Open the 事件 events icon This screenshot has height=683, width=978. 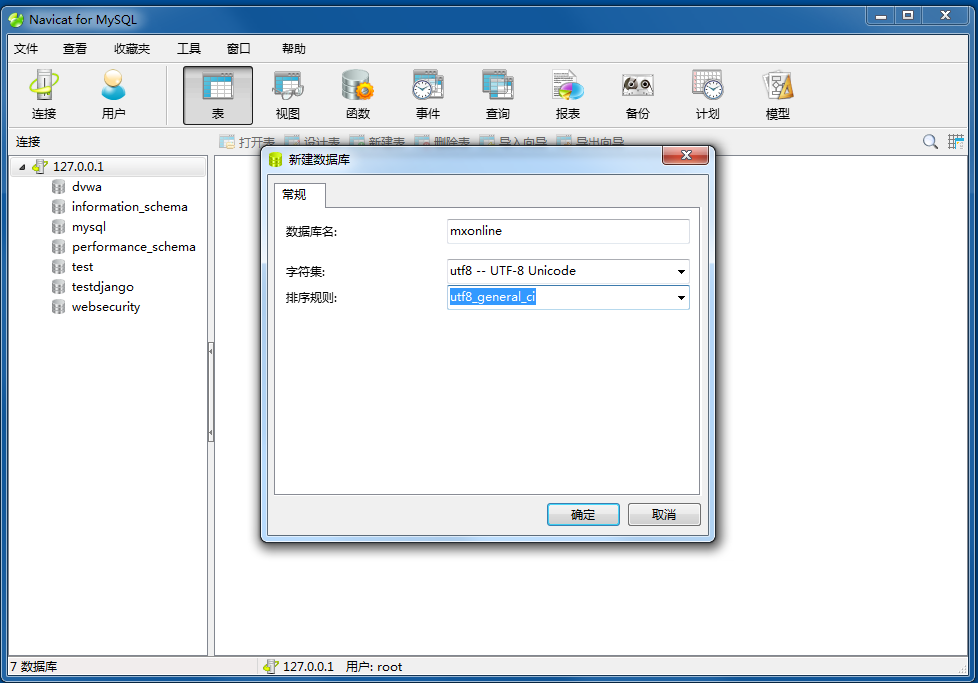tap(428, 95)
